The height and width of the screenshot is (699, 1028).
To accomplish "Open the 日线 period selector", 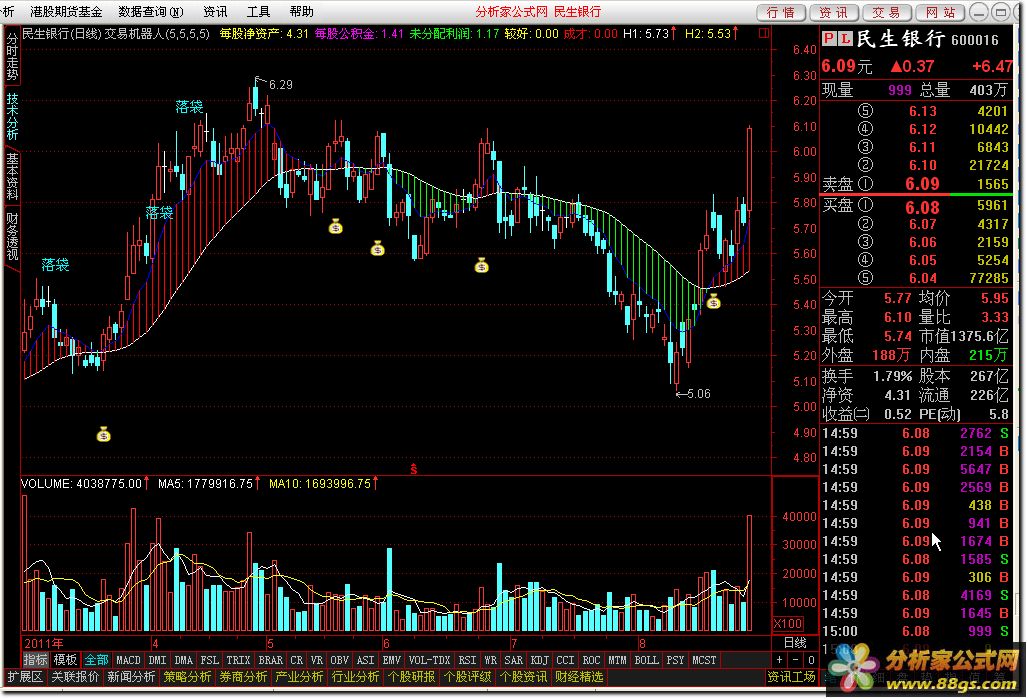I will 795,643.
